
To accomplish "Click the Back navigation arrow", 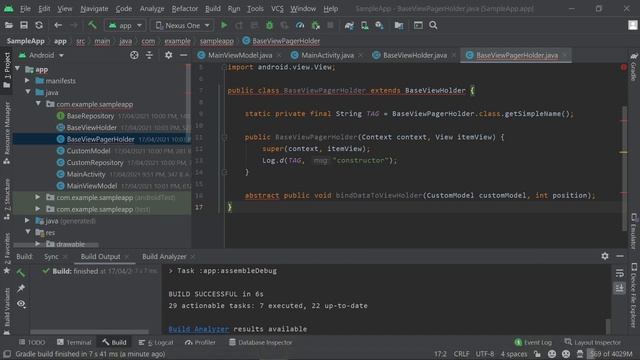I will click(58, 25).
